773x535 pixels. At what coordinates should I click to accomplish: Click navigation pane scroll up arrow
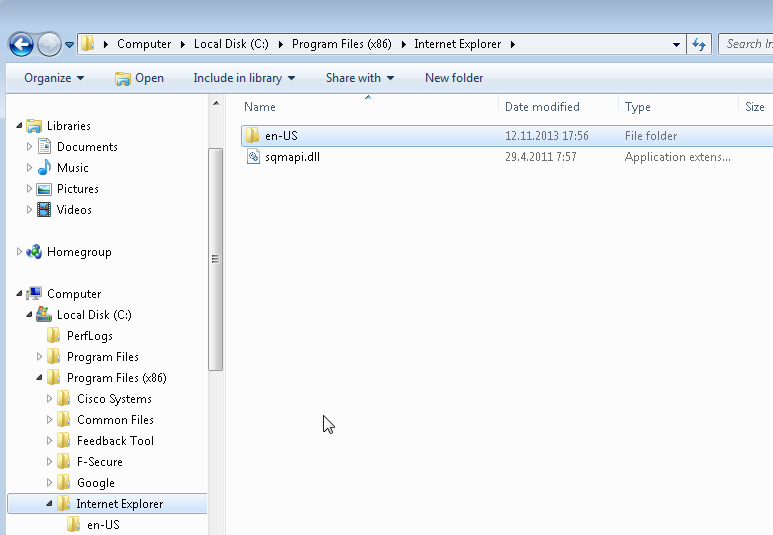coord(216,104)
